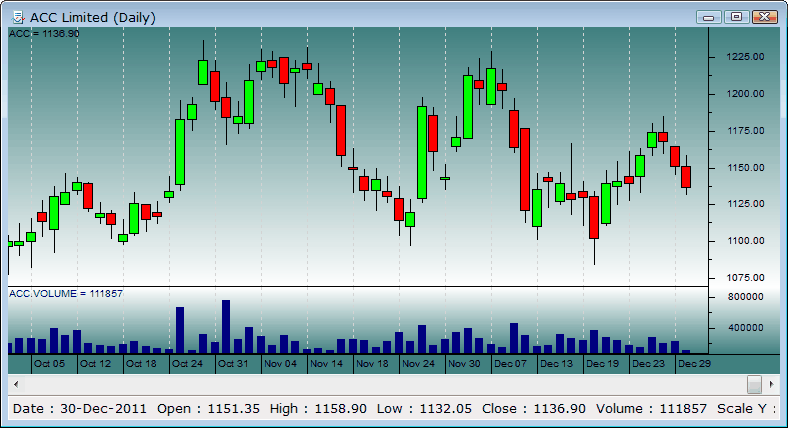Click the scrollbar left arrow
Screen dimensions: 788x428
point(15,384)
